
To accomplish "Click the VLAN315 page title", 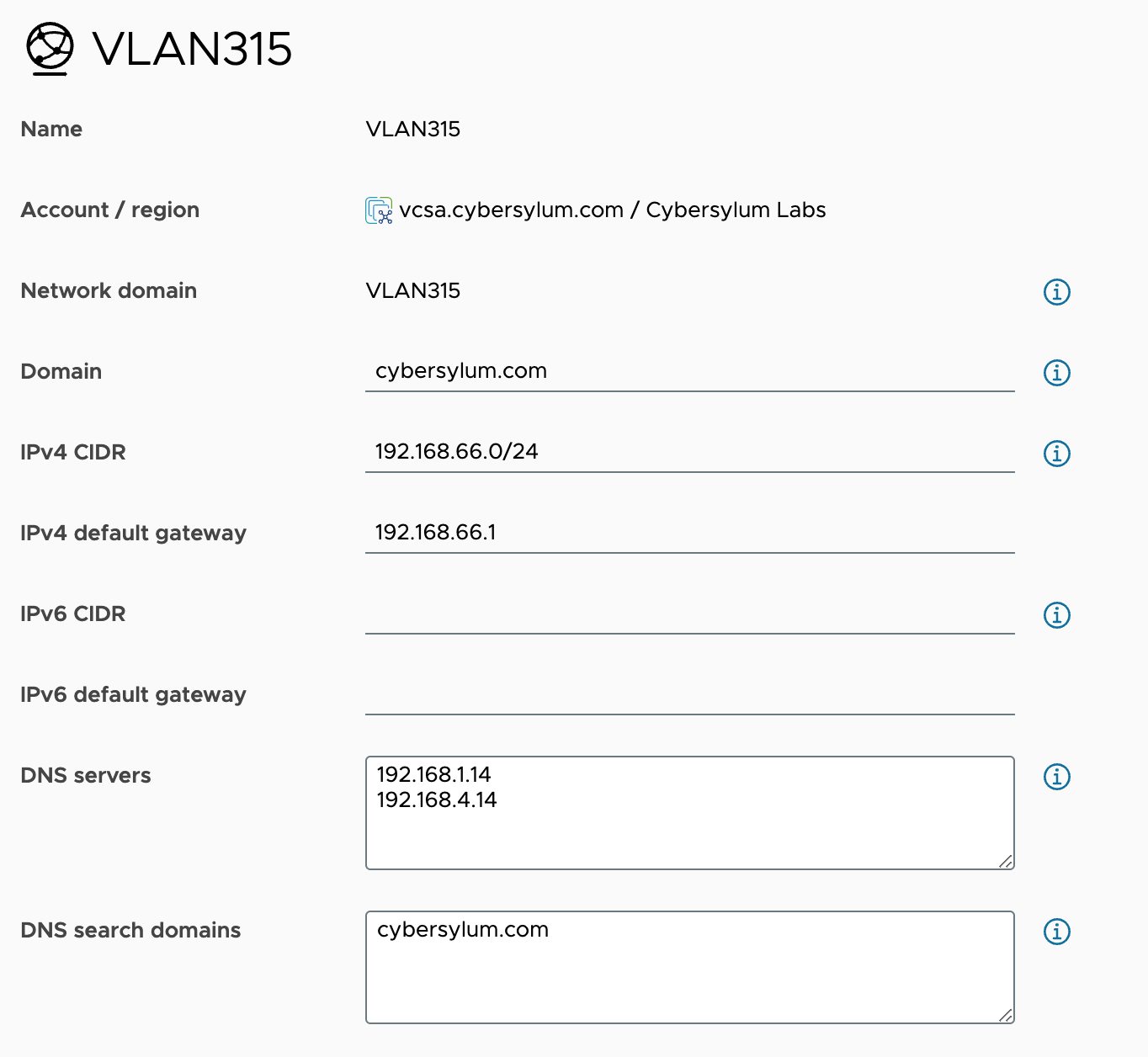I will [x=192, y=49].
